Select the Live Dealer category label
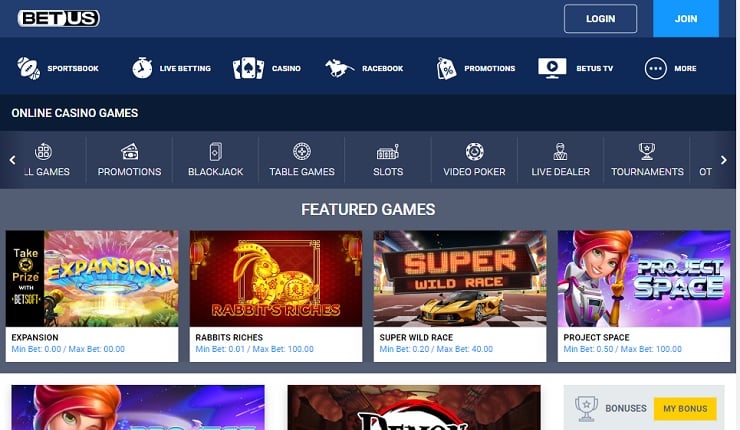Viewport: 740px width, 430px height. (x=561, y=172)
